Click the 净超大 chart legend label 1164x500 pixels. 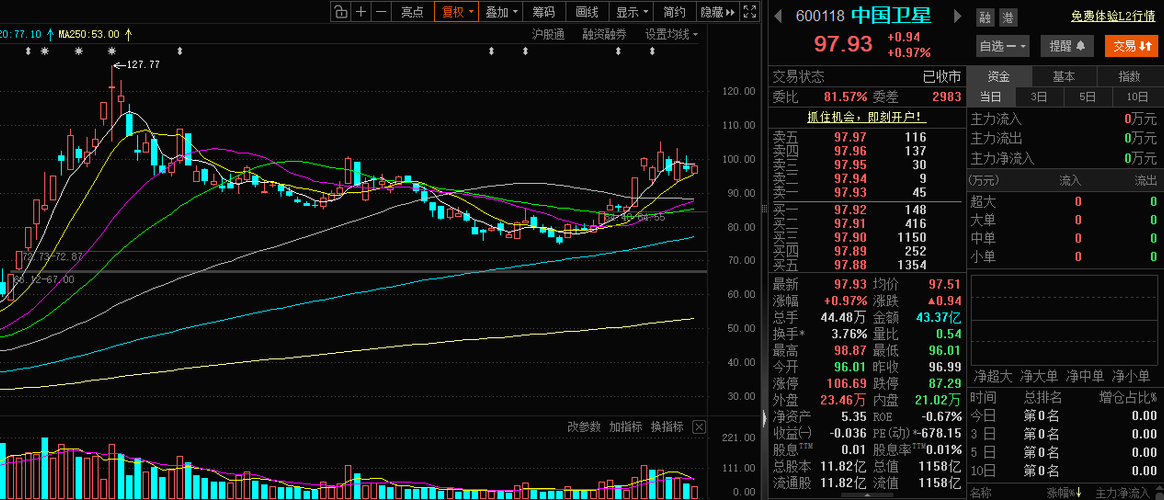click(993, 376)
